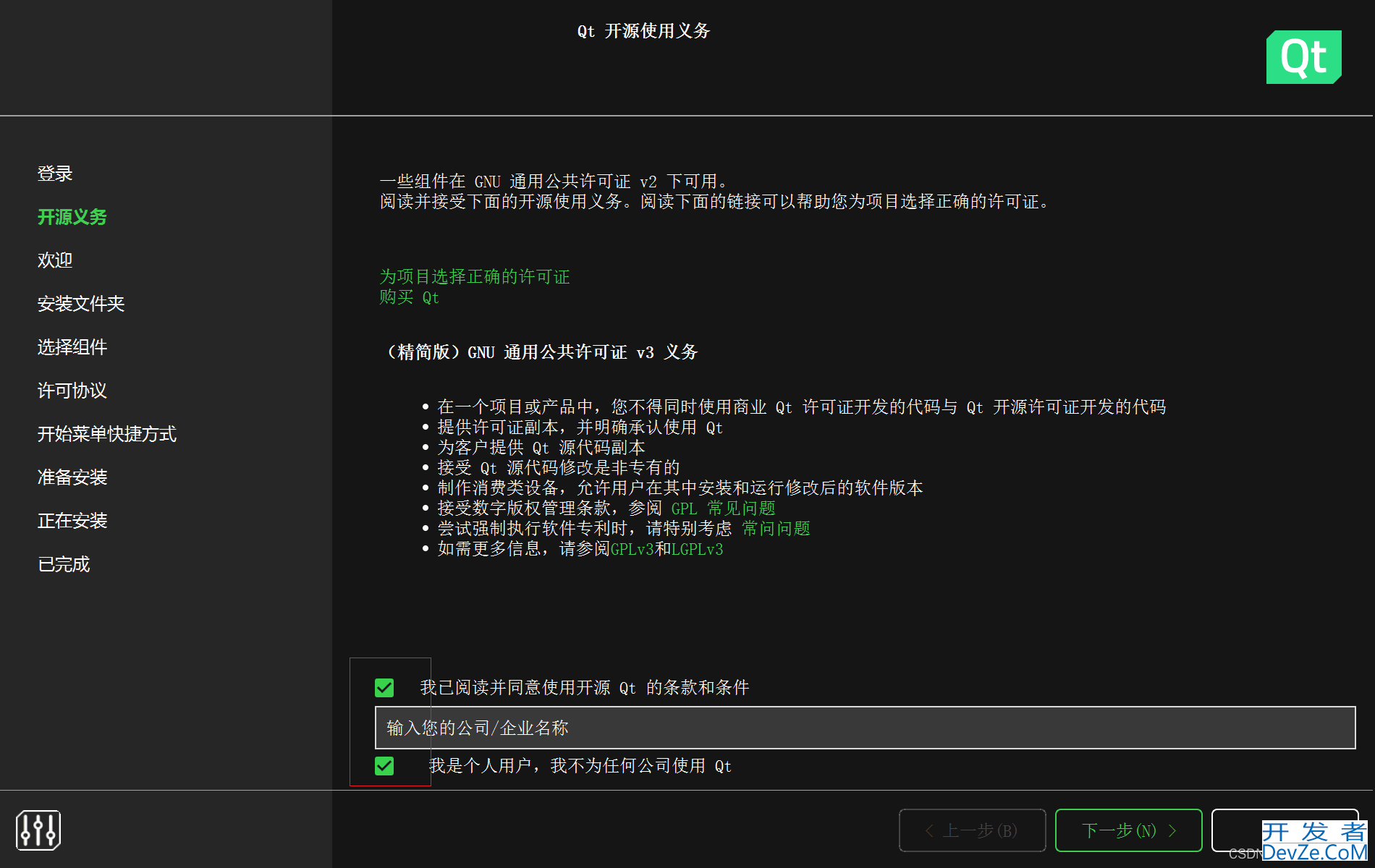Open the installer settings sliders icon
Image resolution: width=1375 pixels, height=868 pixels.
click(38, 830)
